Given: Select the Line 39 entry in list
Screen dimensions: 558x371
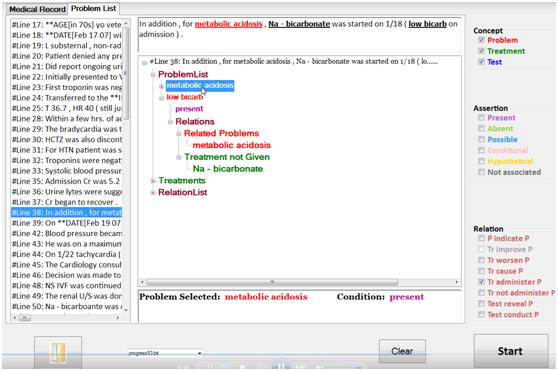Looking at the screenshot, I should (x=66, y=223).
